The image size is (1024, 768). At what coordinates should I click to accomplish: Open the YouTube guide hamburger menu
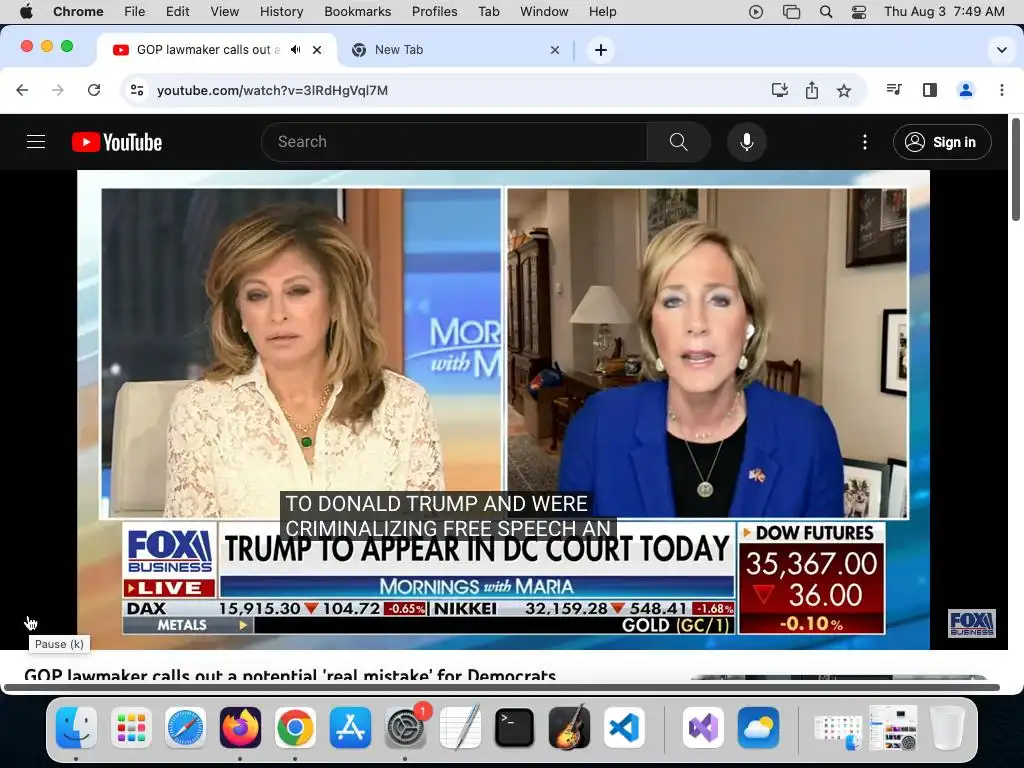36,142
